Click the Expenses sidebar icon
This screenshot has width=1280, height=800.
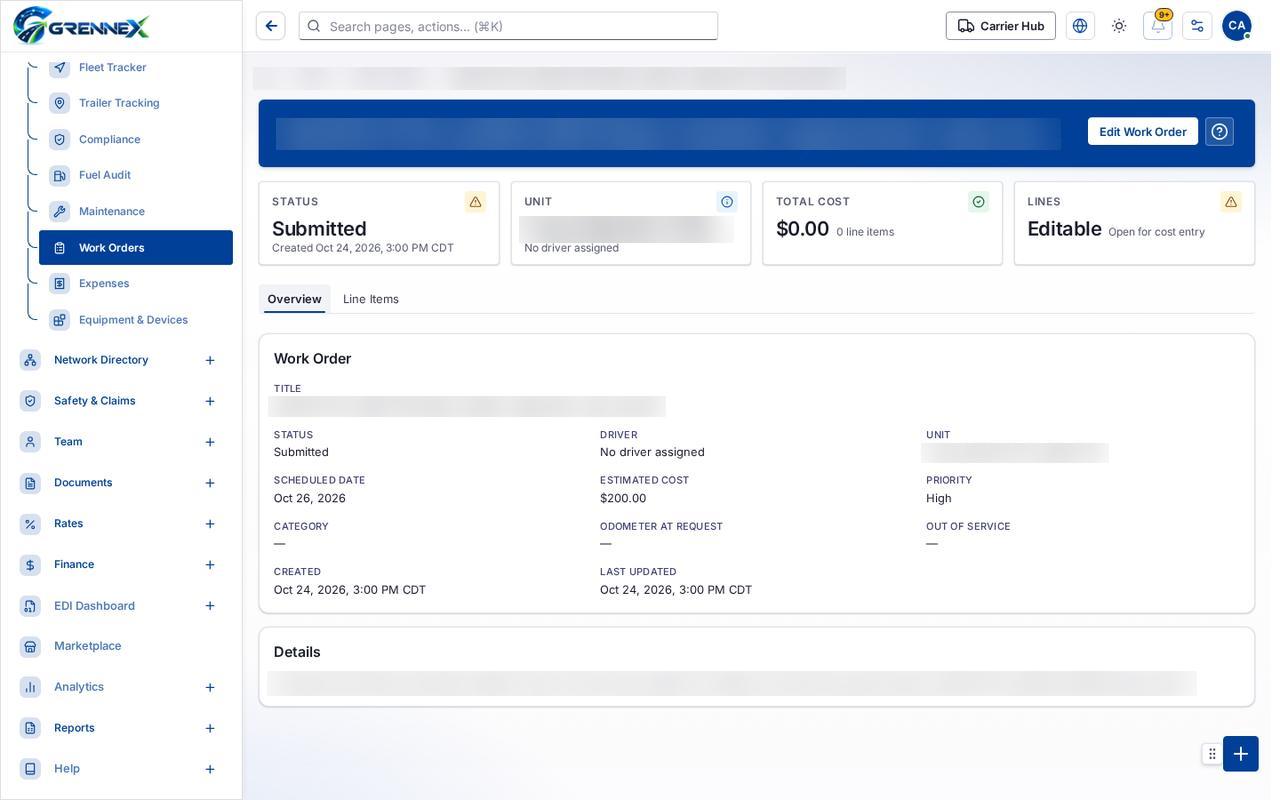(60, 283)
